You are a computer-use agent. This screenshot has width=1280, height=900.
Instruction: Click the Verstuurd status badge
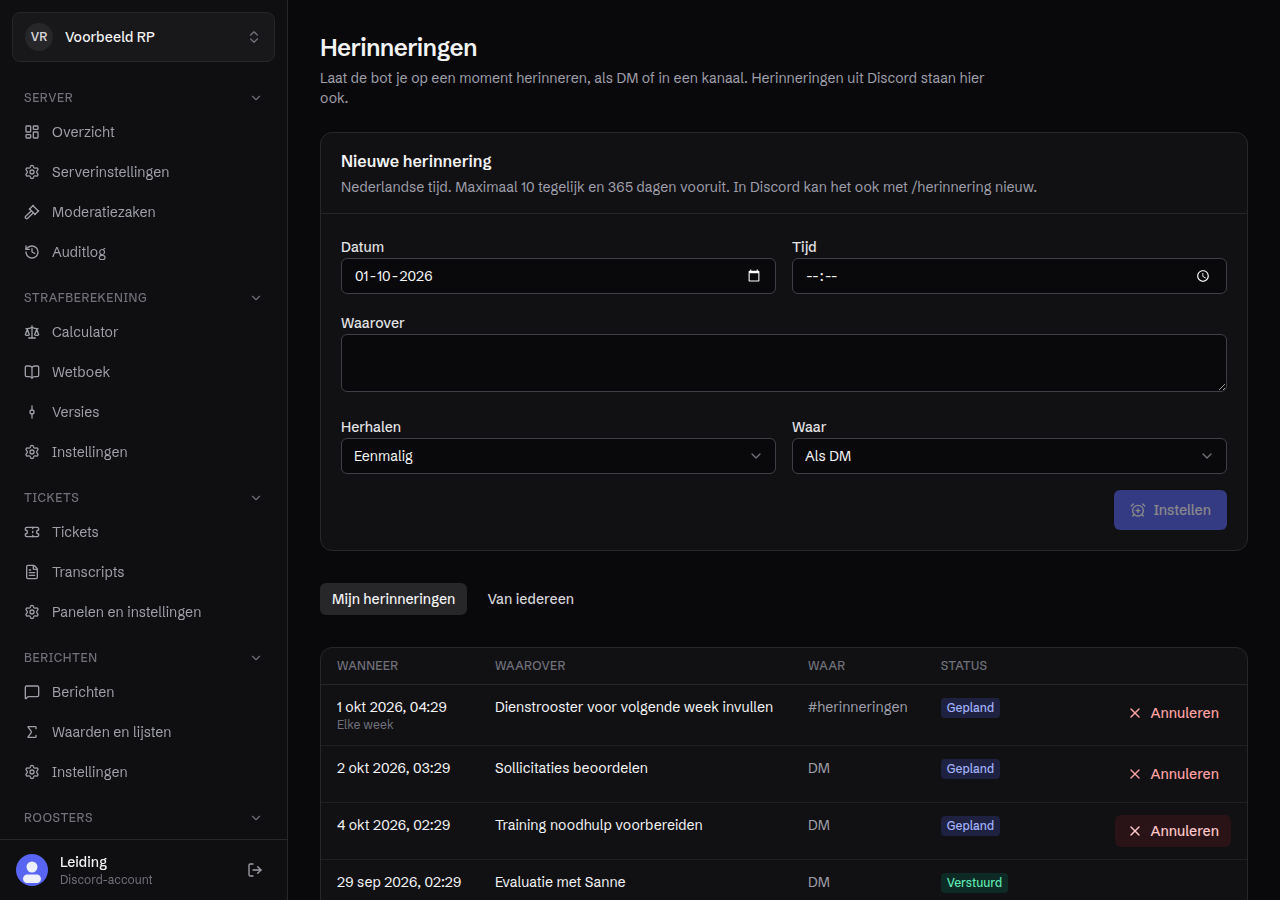pos(974,883)
